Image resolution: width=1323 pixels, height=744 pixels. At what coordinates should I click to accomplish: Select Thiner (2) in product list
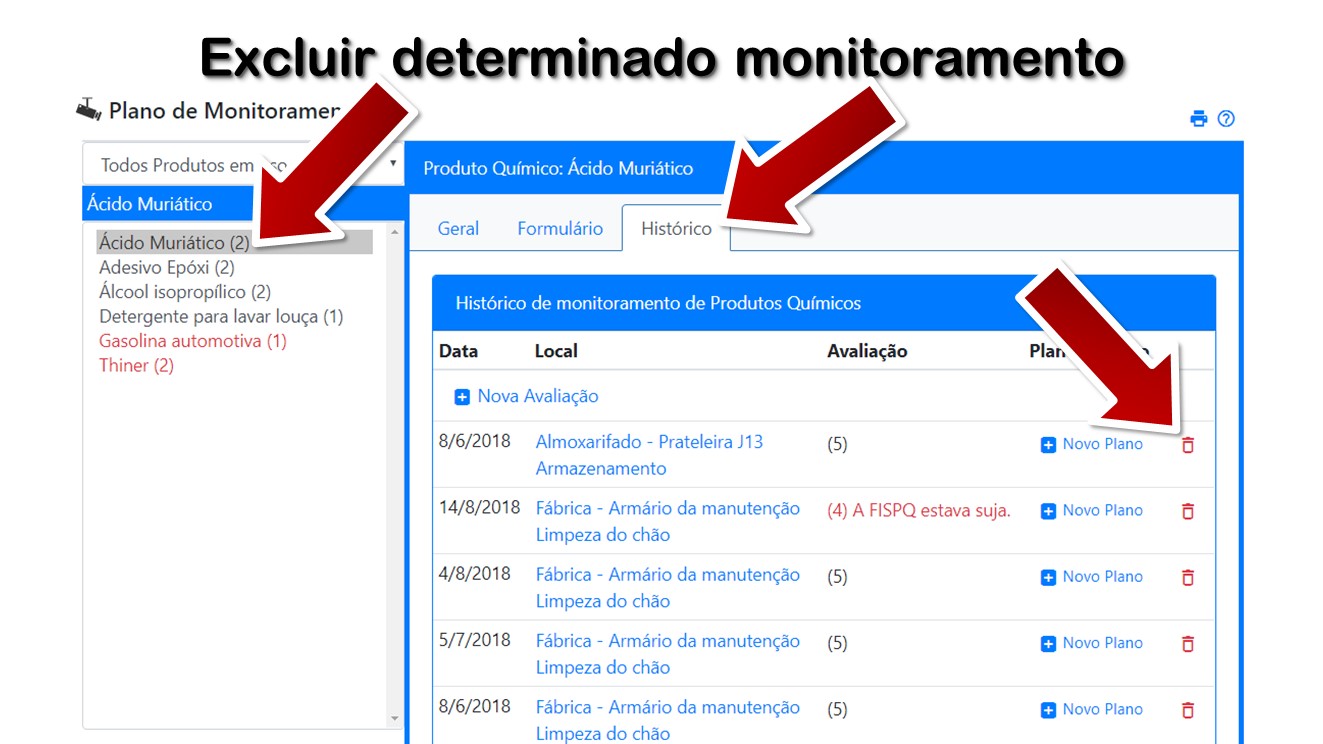136,365
